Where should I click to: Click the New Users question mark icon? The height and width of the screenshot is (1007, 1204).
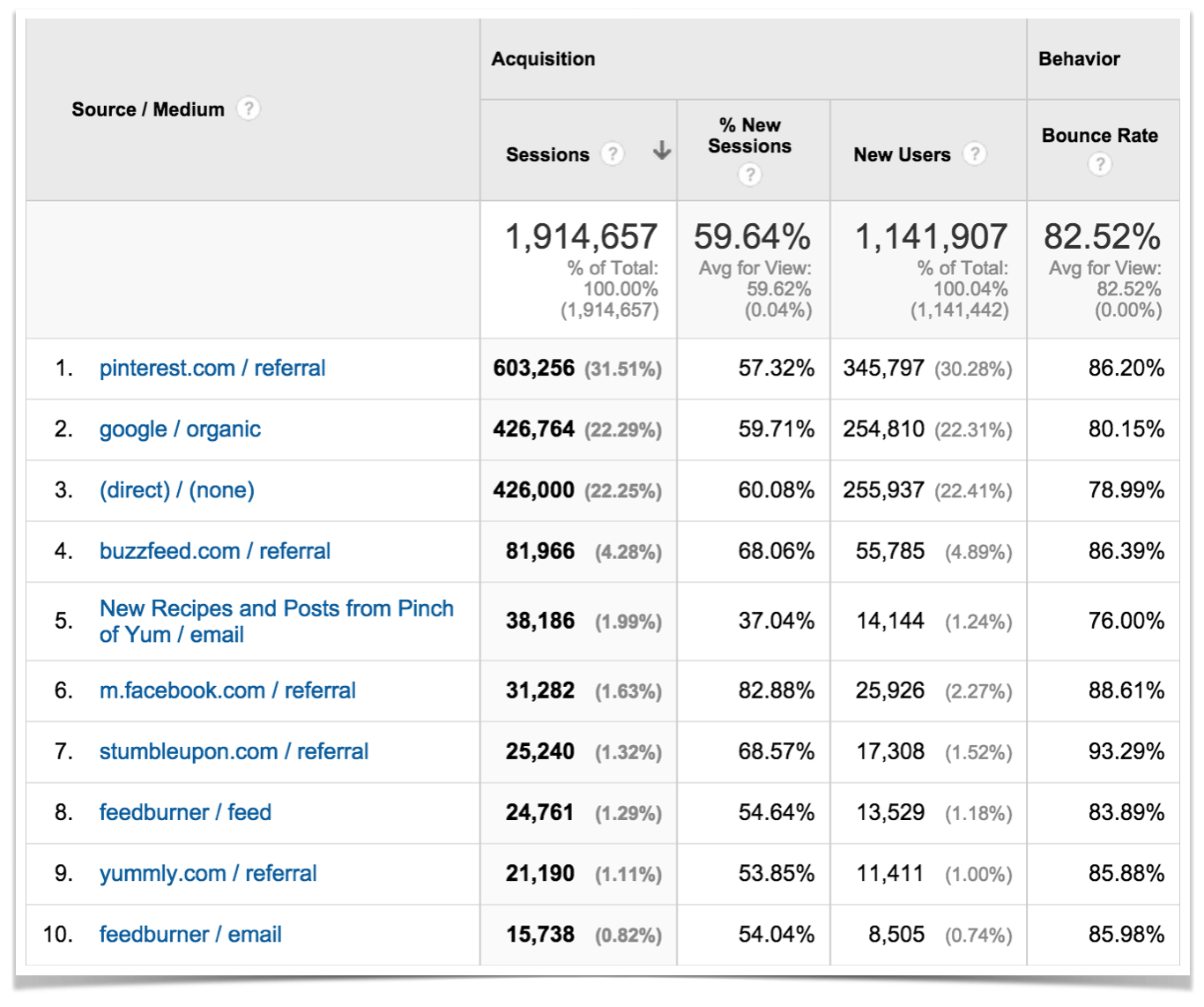click(976, 153)
